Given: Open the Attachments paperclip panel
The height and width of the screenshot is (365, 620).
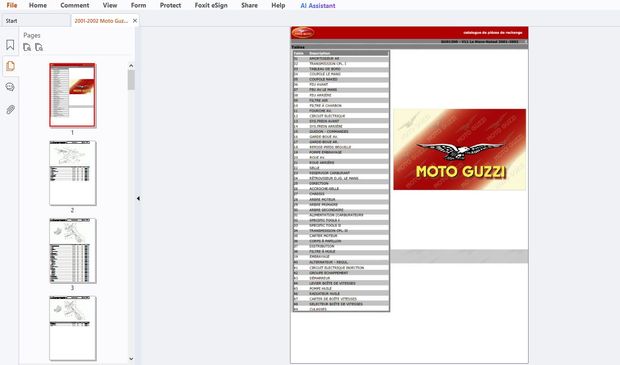Looking at the screenshot, I should coord(10,110).
